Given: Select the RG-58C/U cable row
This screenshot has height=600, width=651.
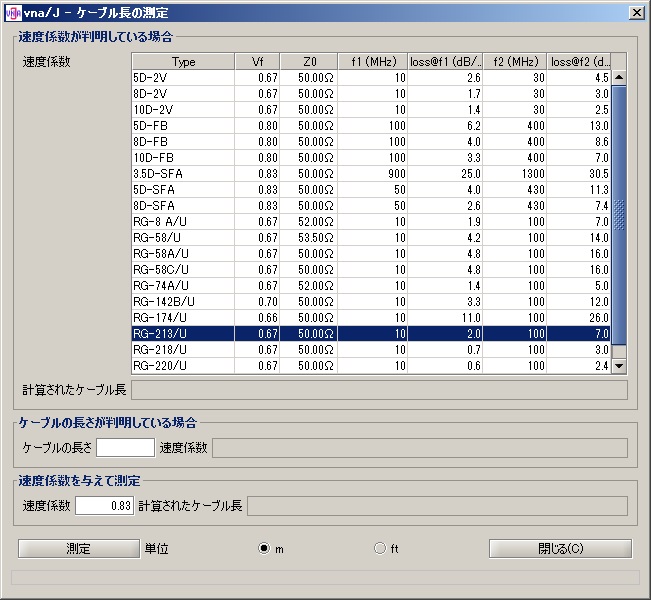Looking at the screenshot, I should [371, 269].
